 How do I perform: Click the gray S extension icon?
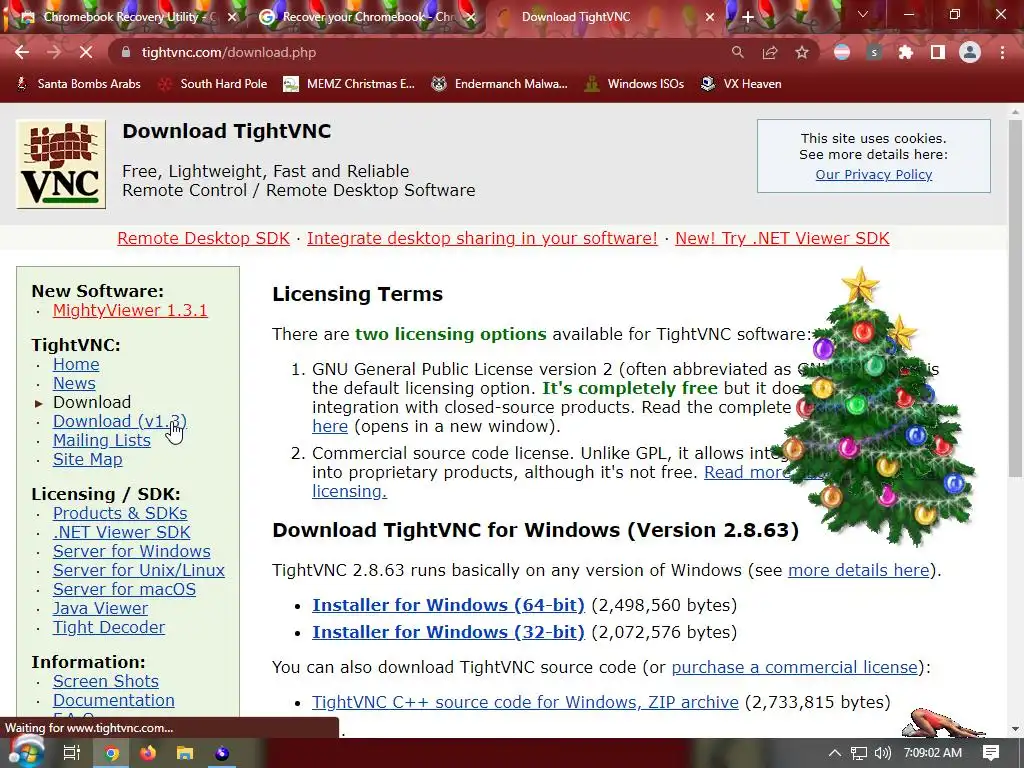874,52
